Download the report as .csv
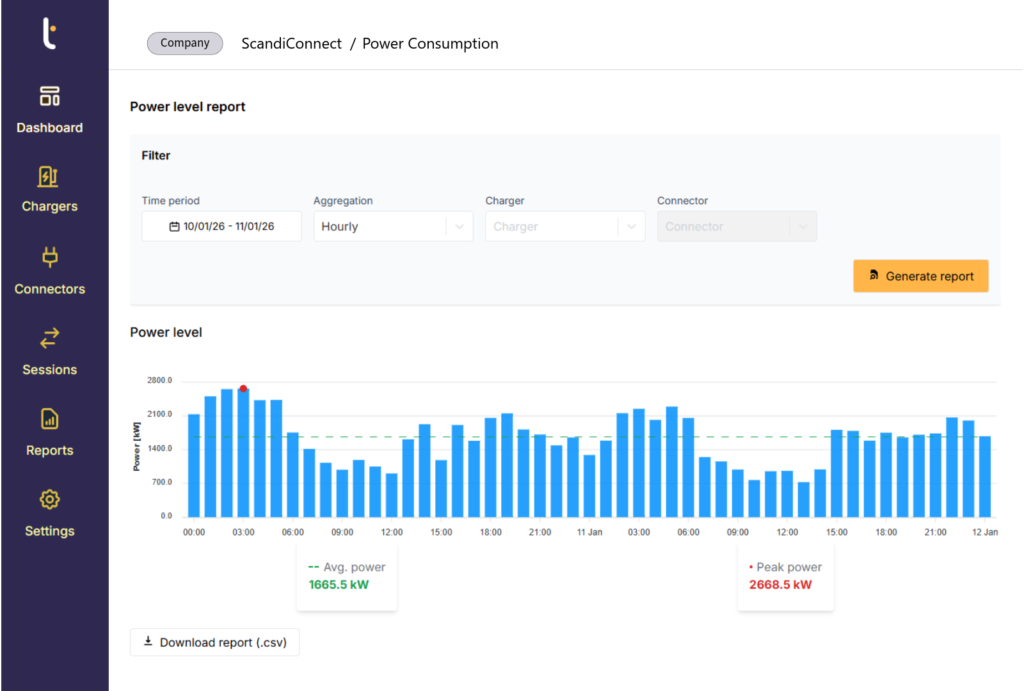The height and width of the screenshot is (691, 1024). click(x=215, y=642)
